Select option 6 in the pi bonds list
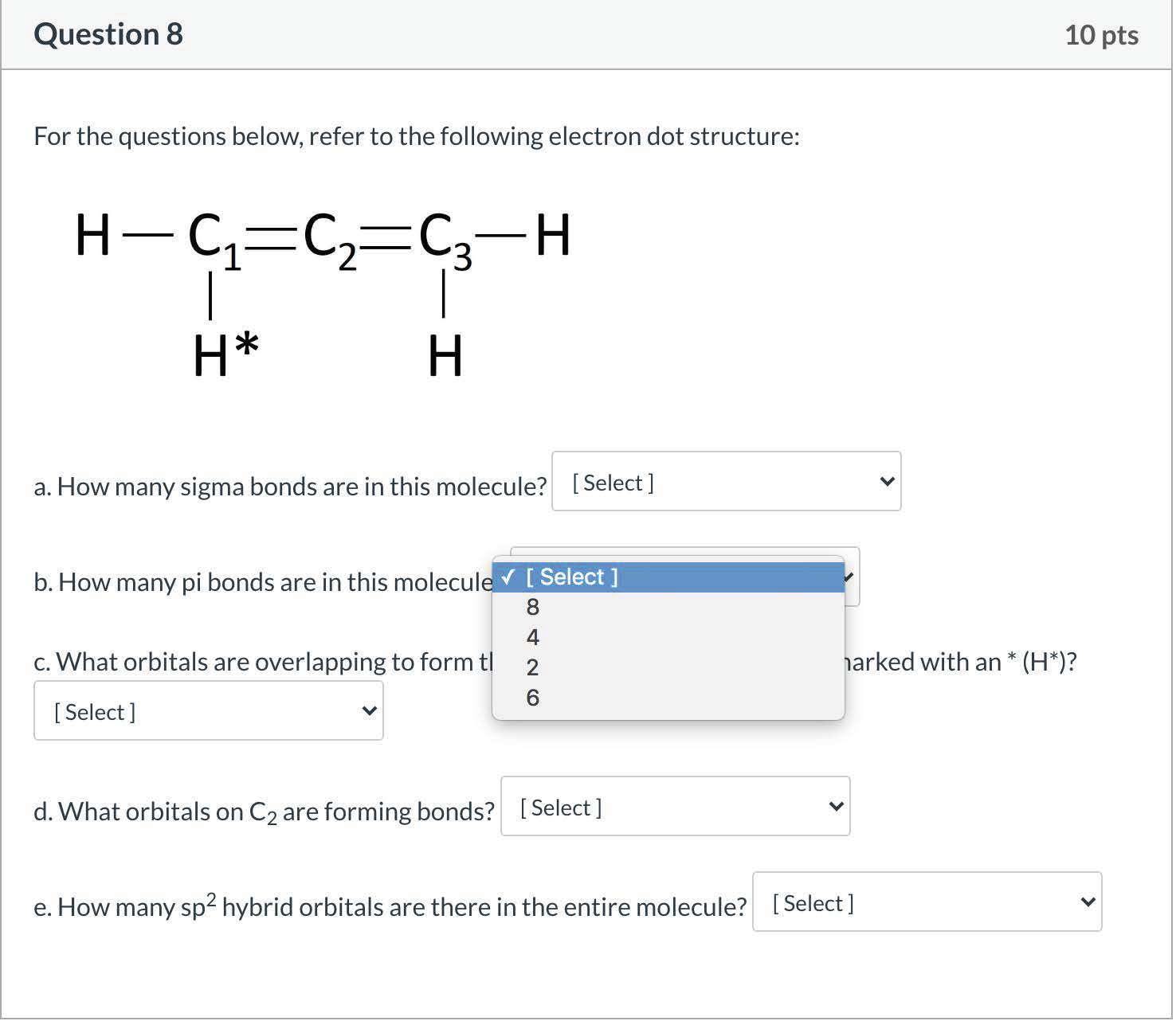The width and height of the screenshot is (1176, 1021). [533, 698]
